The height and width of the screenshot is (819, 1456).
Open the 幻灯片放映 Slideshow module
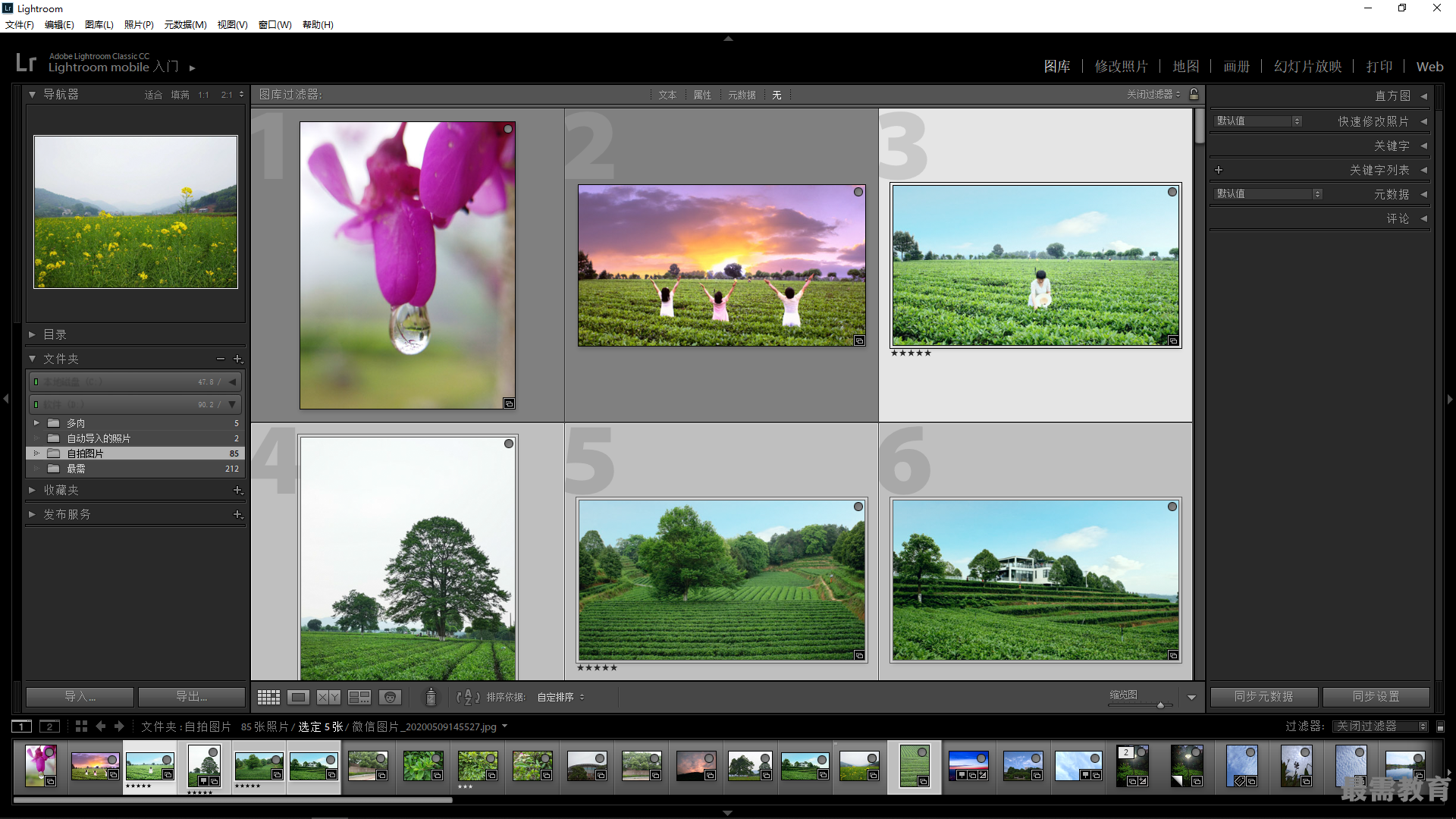pos(1307,67)
